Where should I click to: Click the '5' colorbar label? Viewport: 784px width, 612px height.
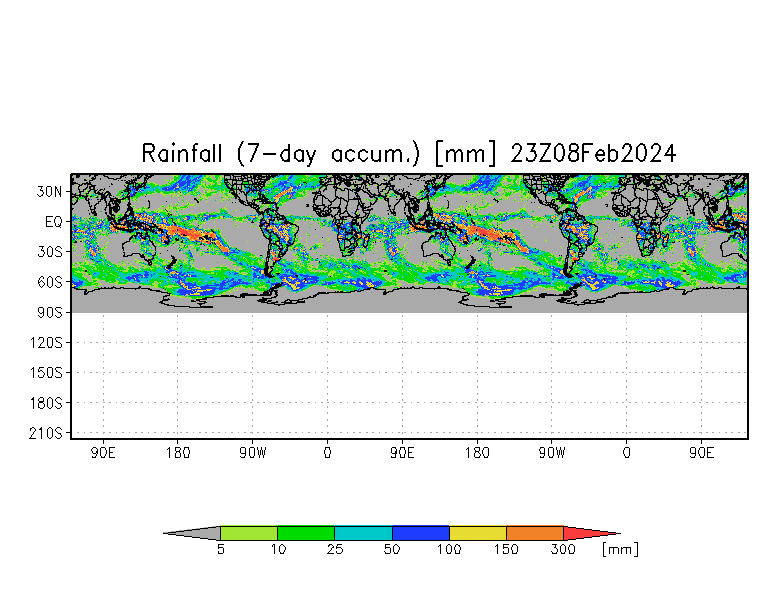[220, 550]
